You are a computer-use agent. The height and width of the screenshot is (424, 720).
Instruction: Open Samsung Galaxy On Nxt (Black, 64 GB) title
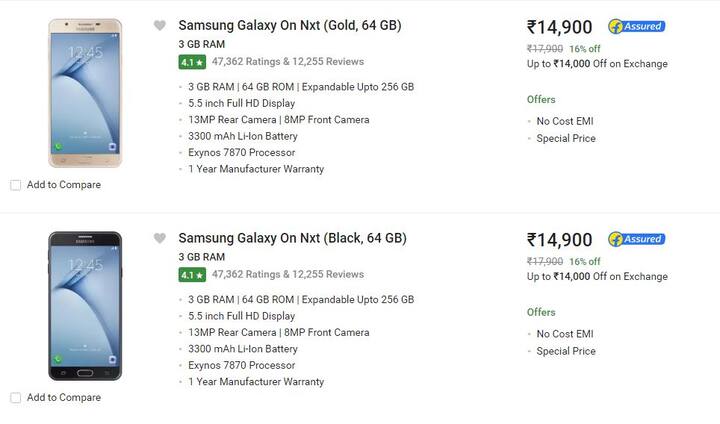click(x=292, y=238)
